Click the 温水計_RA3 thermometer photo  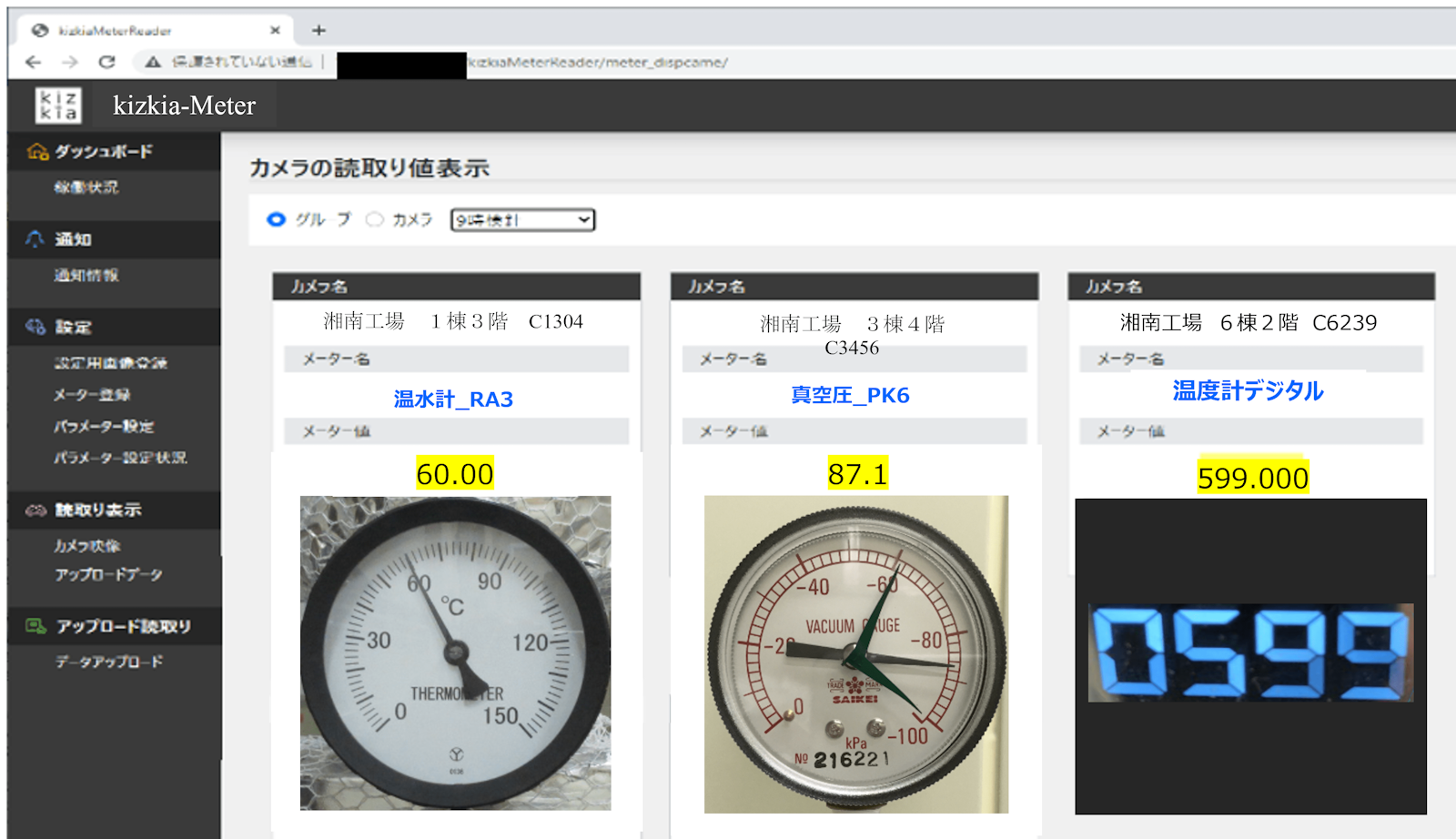[x=454, y=653]
